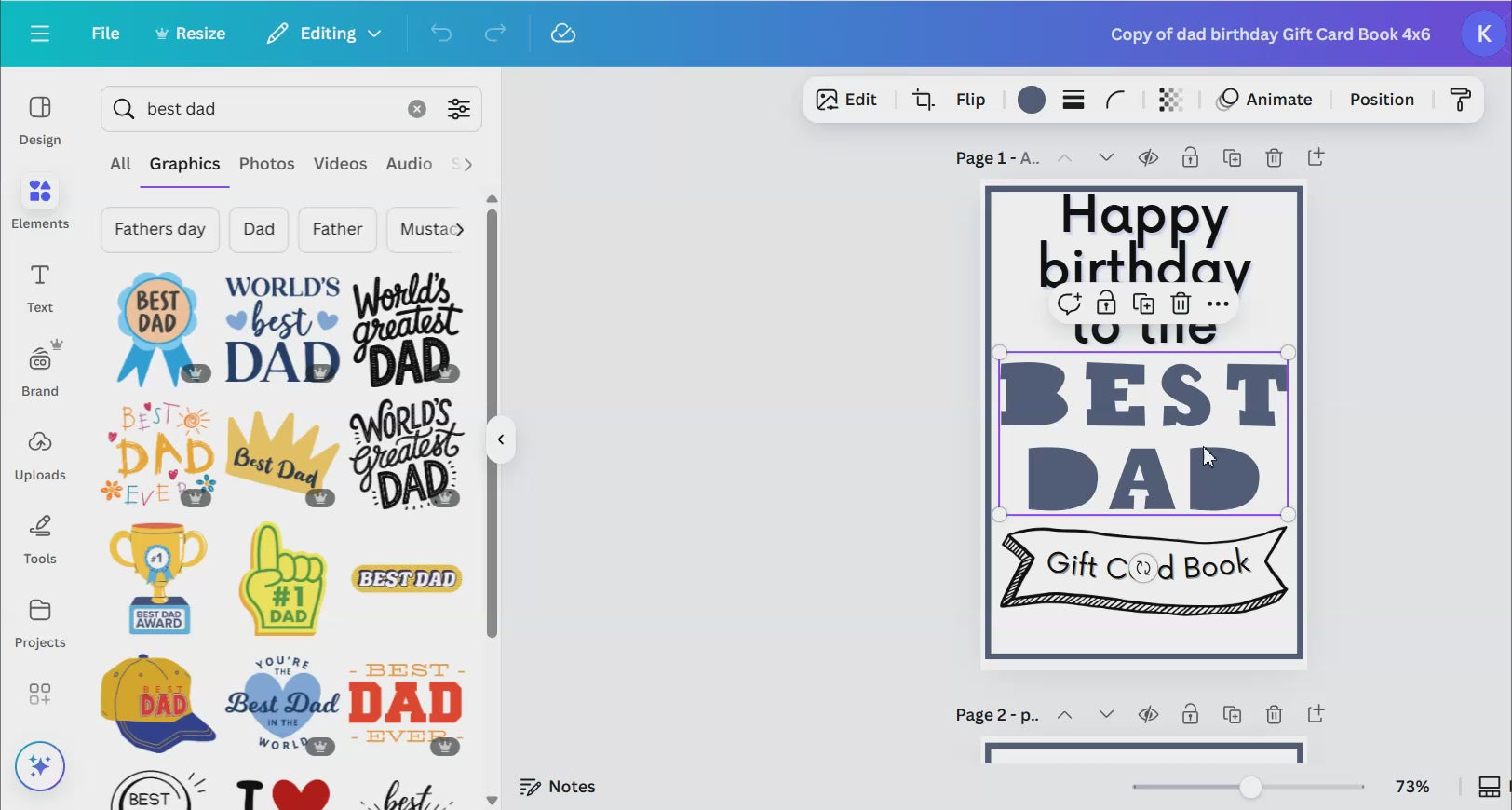Screen dimensions: 1512x810
Task: Click the Resize button
Action: pyautogui.click(x=190, y=34)
